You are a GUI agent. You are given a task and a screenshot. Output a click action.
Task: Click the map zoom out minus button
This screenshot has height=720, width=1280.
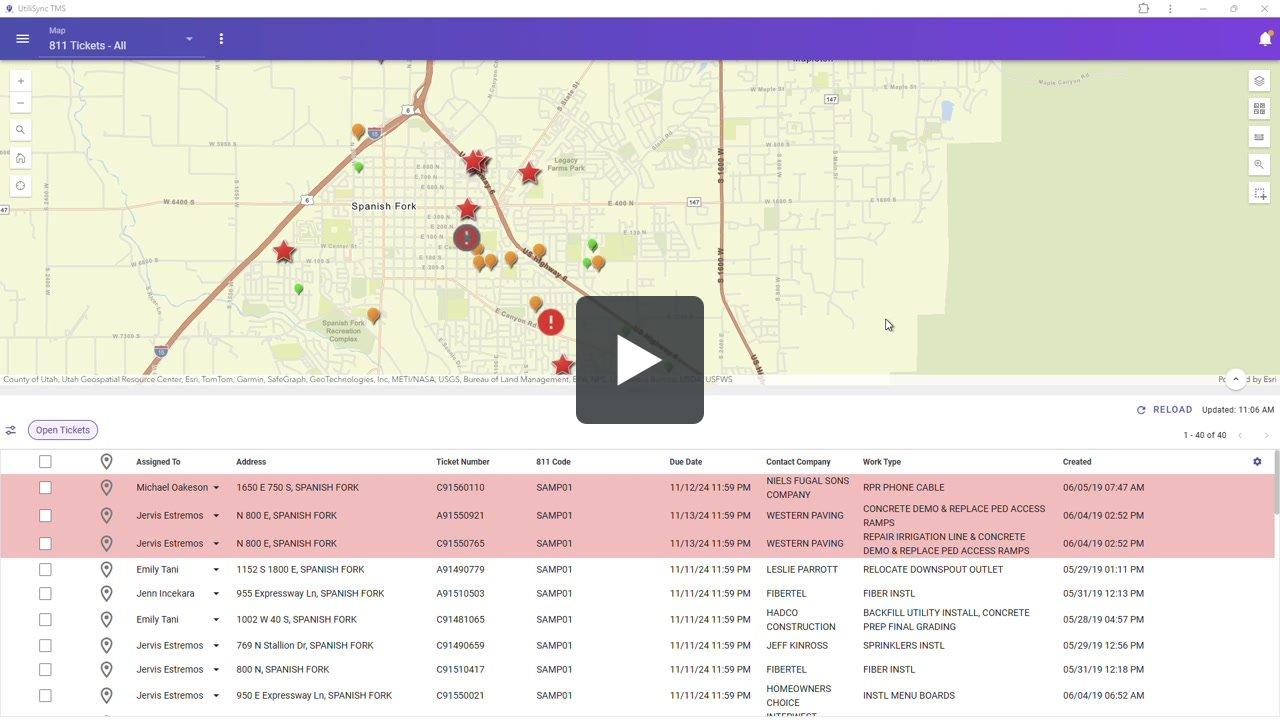(20, 103)
